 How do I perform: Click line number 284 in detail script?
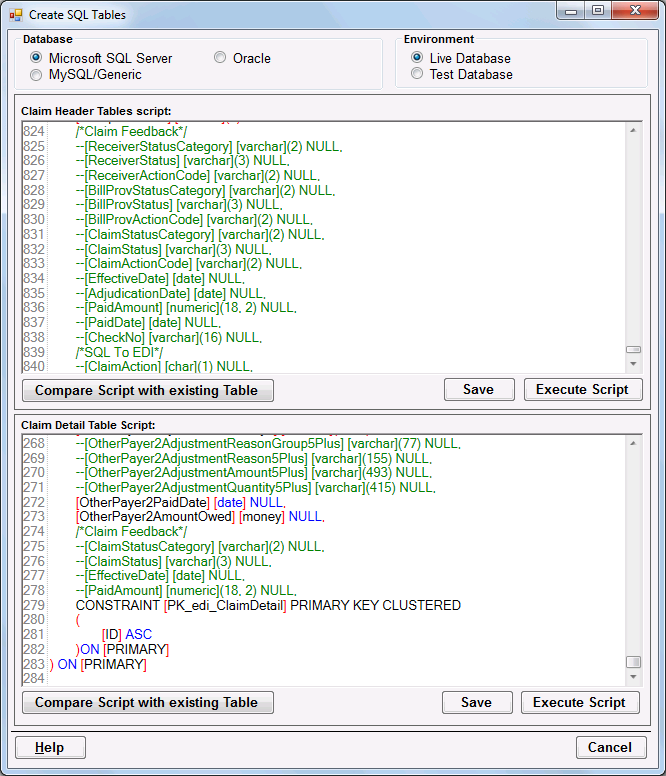point(34,679)
